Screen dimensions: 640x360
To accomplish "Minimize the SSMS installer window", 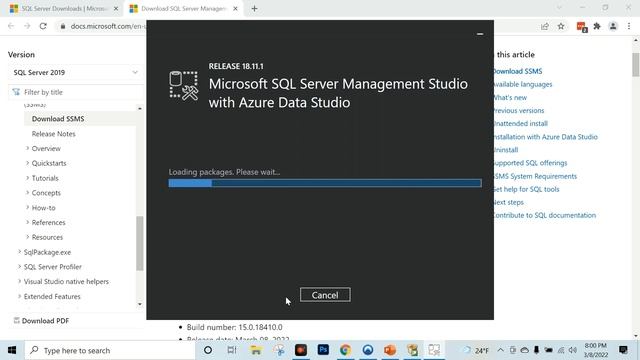I will 480,34.
